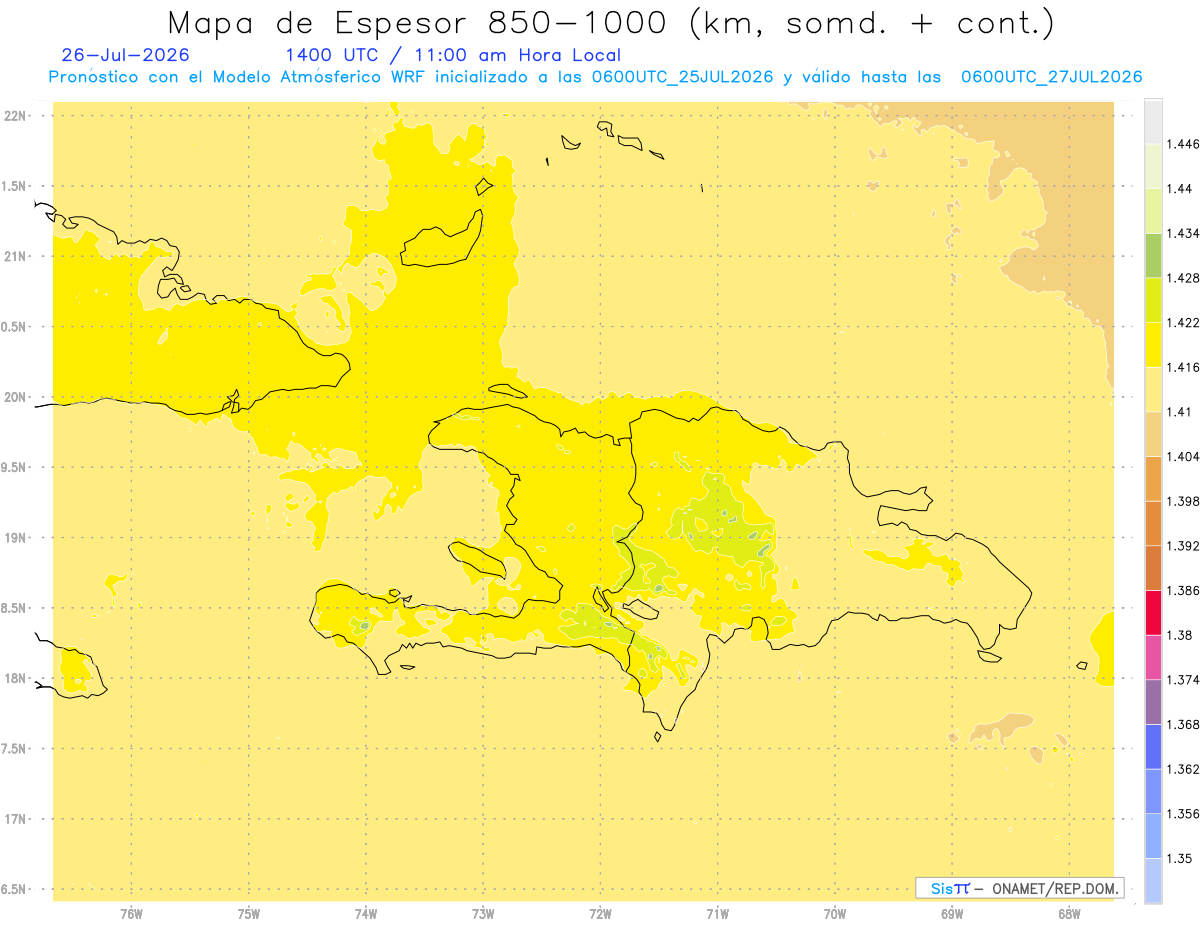Click the longitude label '72W'
Viewport: 1200px width, 927px height.
point(601,913)
